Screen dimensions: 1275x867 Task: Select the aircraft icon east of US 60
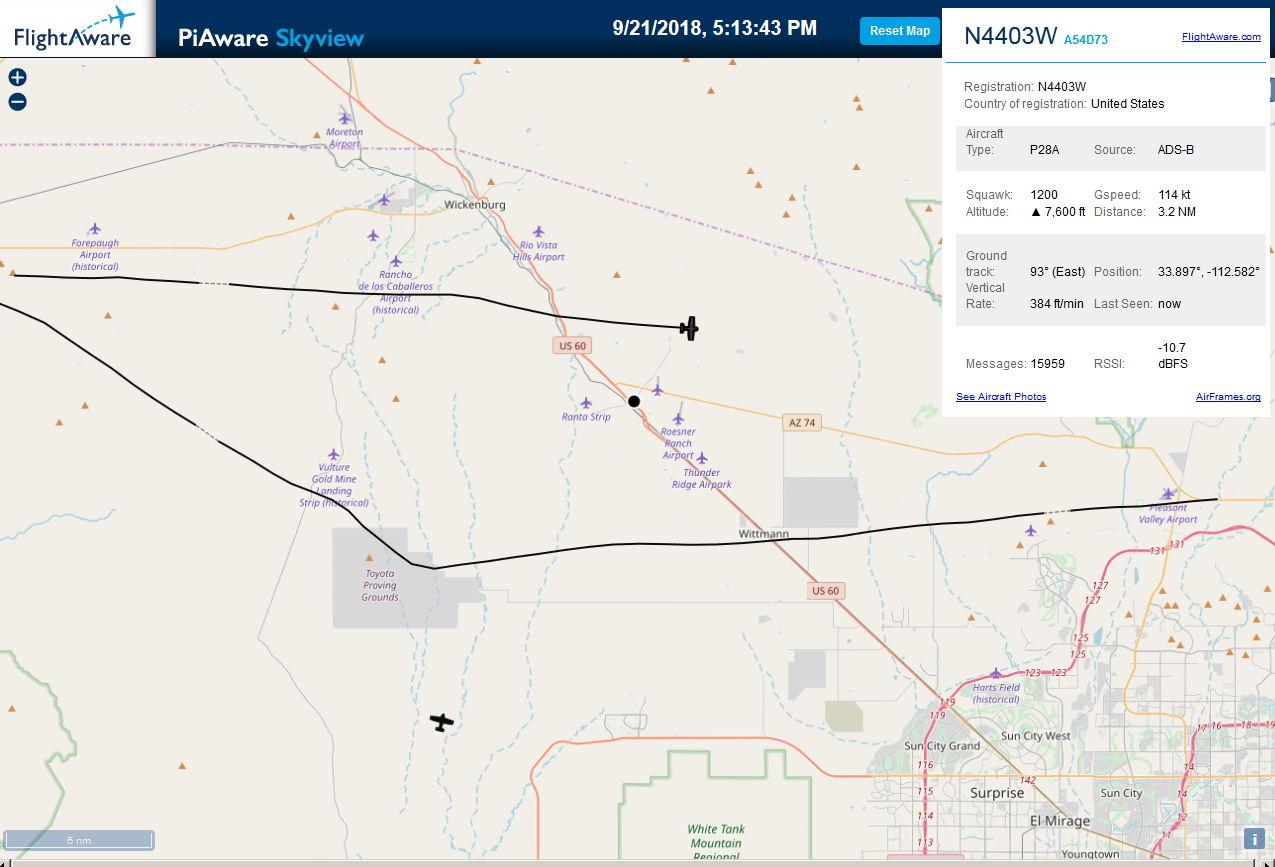(689, 327)
